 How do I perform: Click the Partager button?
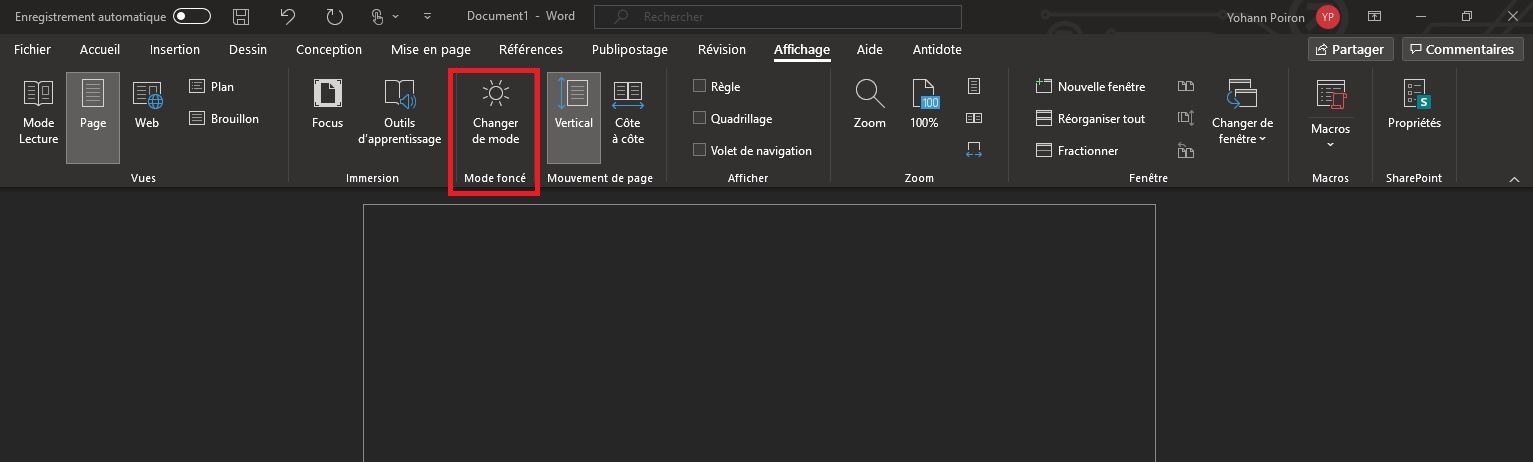click(1350, 50)
